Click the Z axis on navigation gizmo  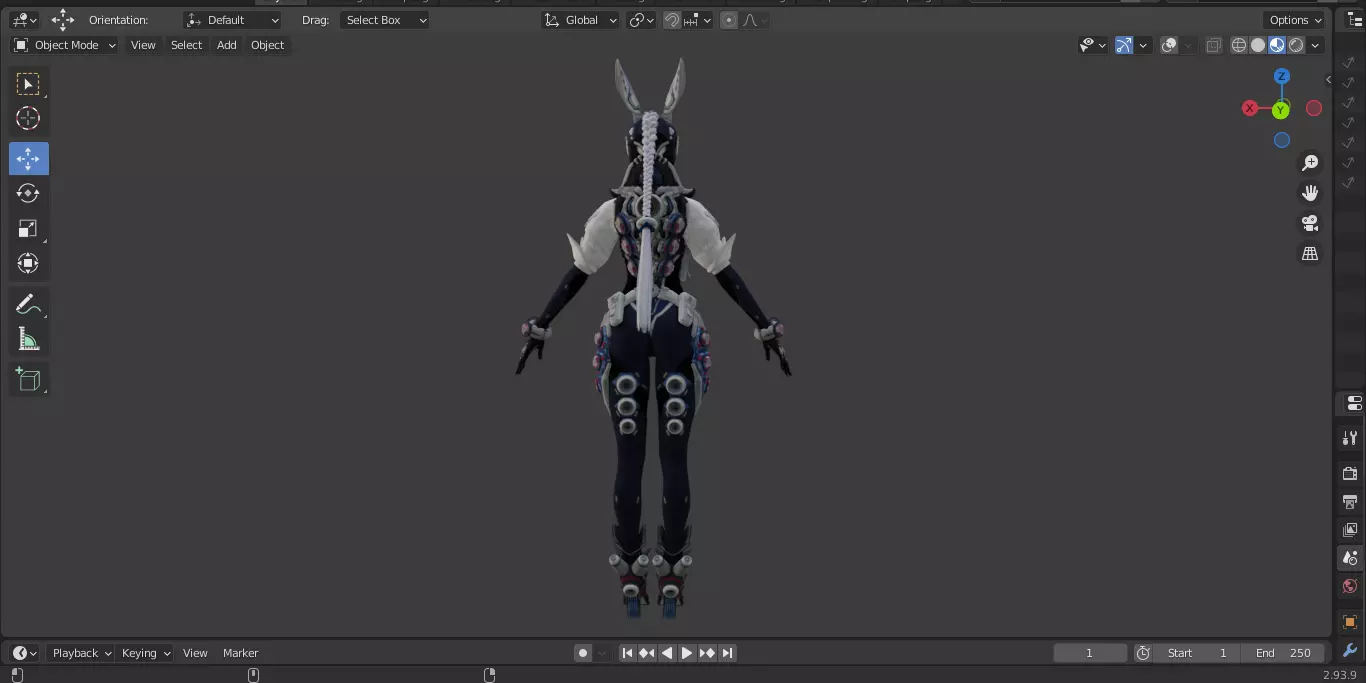[1282, 76]
